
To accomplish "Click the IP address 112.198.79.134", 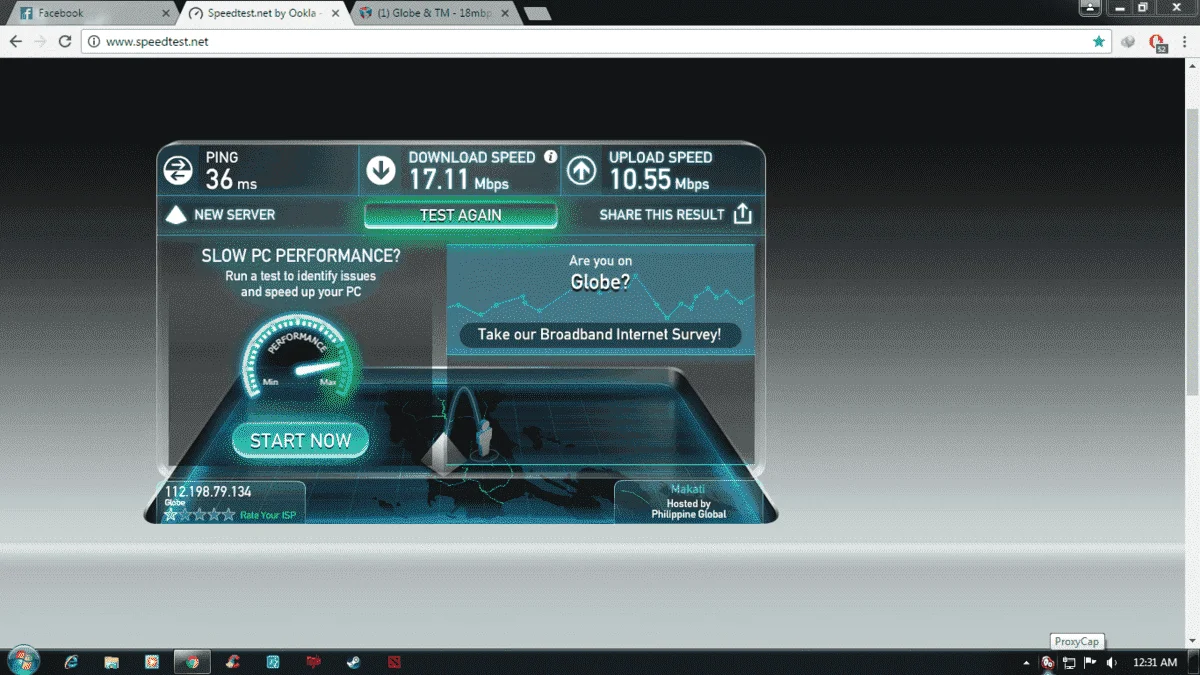I will (208, 492).
